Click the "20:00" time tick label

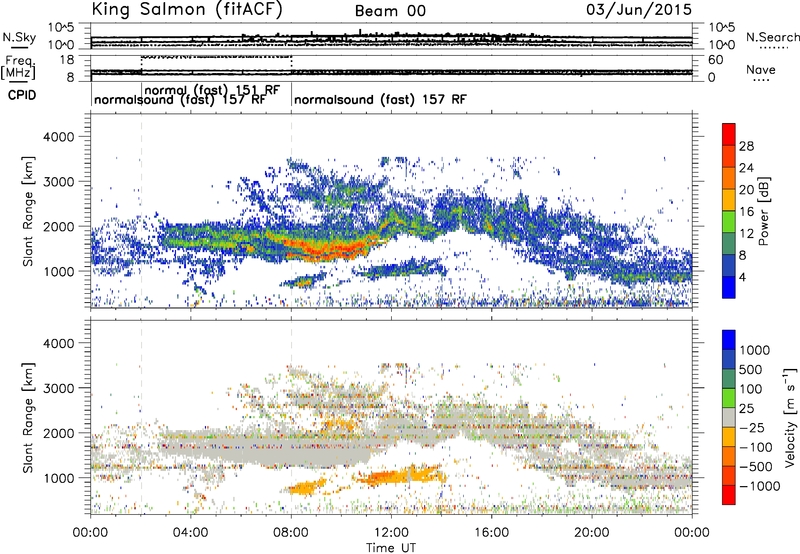coord(592,533)
